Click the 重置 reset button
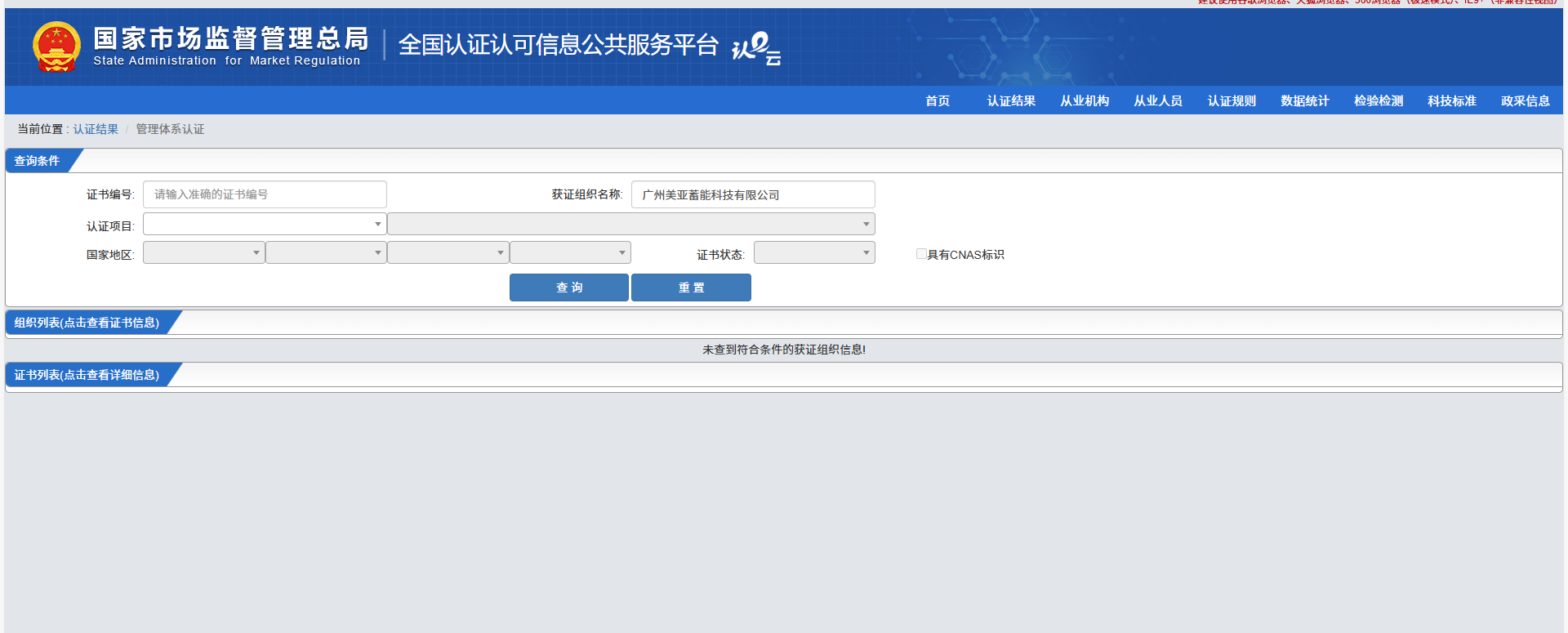 [x=691, y=288]
